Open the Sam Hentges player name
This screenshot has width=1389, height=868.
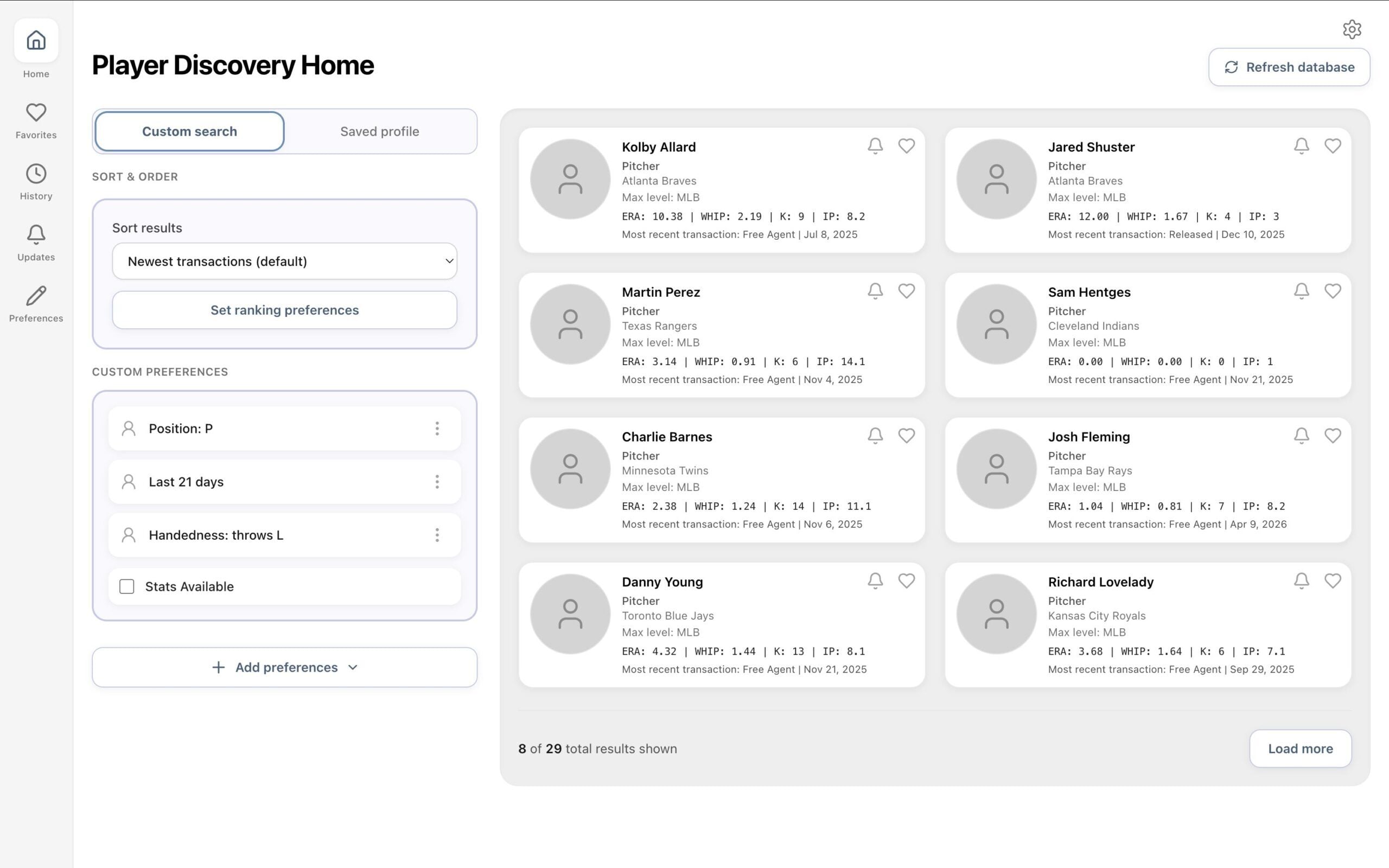pos(1089,292)
